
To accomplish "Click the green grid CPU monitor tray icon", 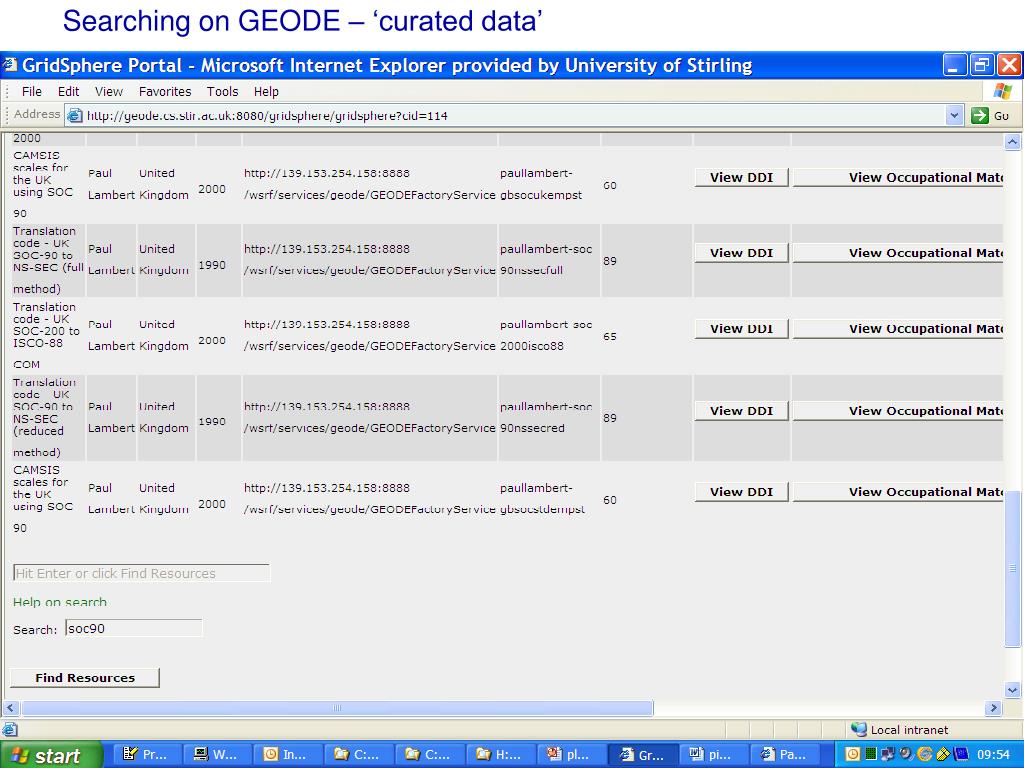I will point(871,754).
